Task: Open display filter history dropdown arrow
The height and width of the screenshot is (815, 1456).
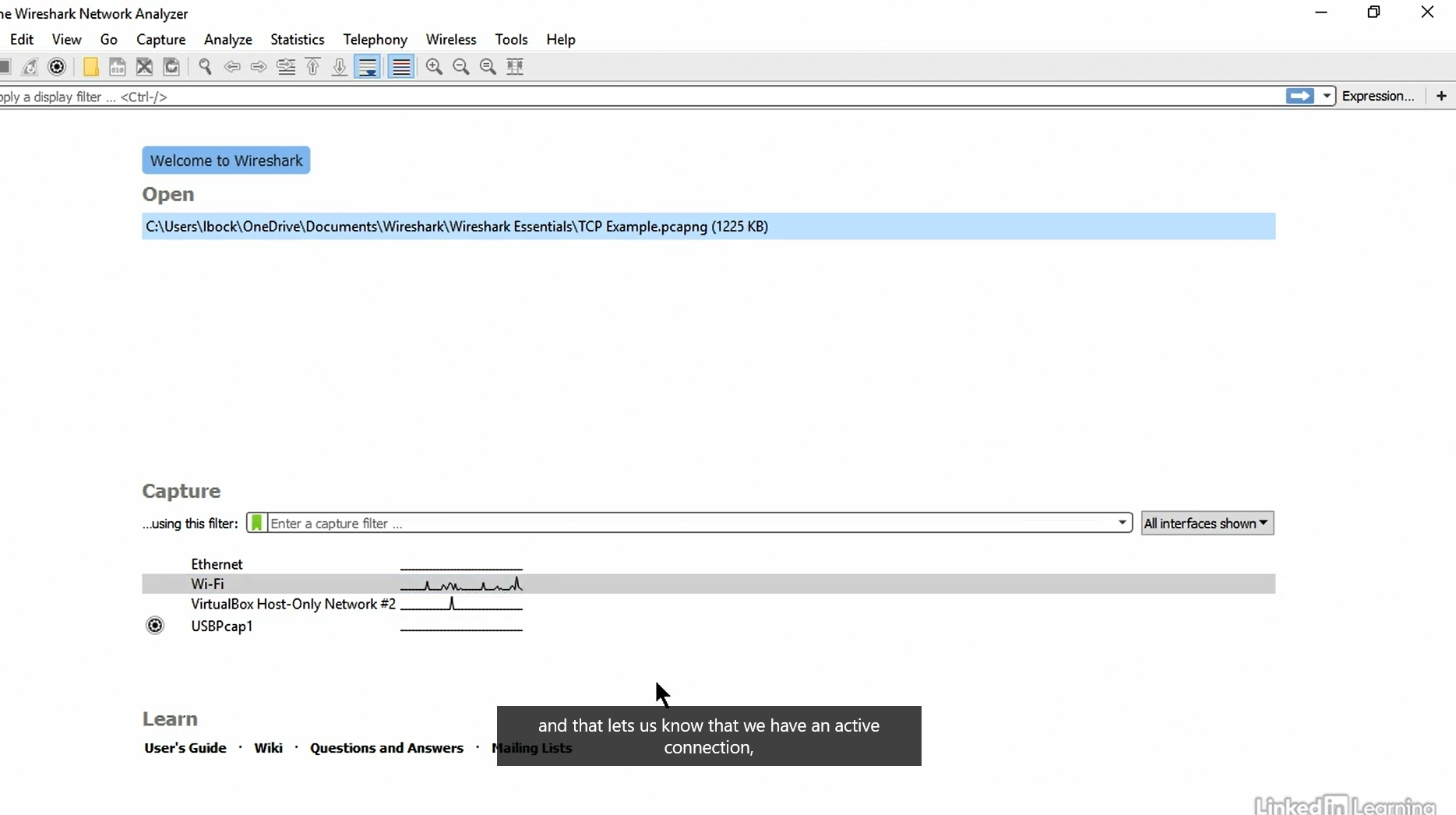Action: tap(1327, 96)
